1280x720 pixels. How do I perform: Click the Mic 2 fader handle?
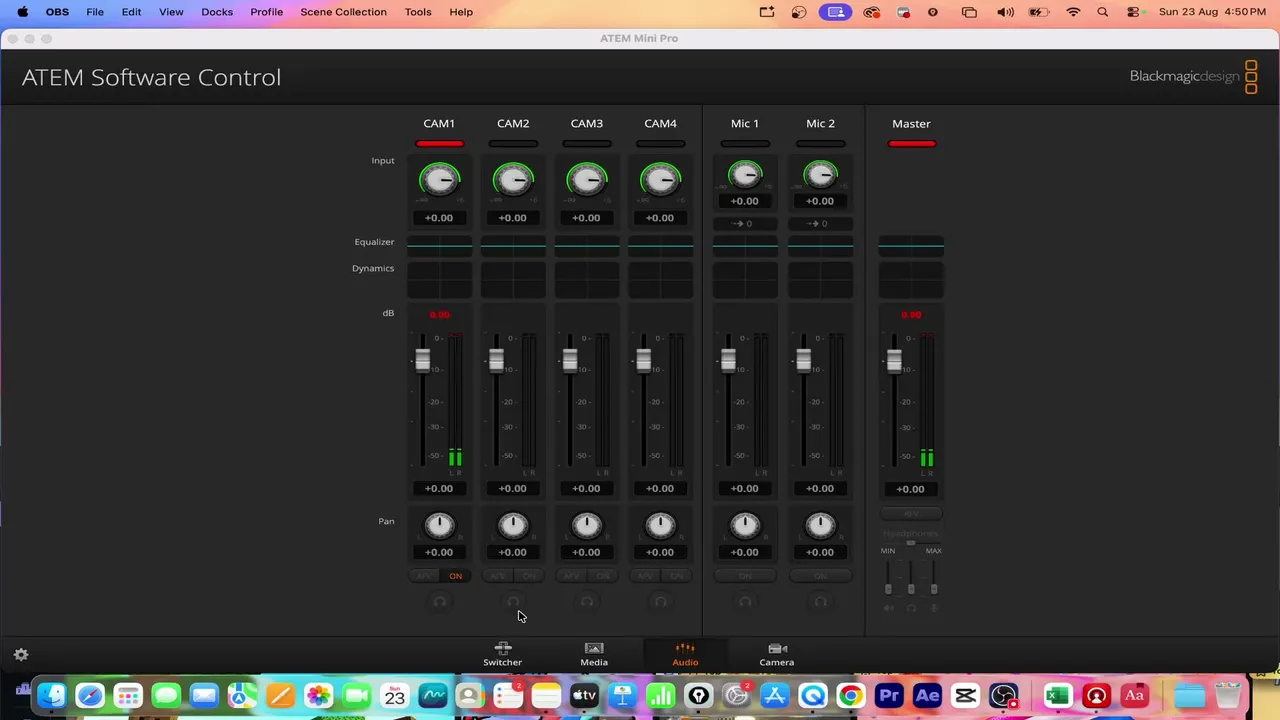[804, 361]
